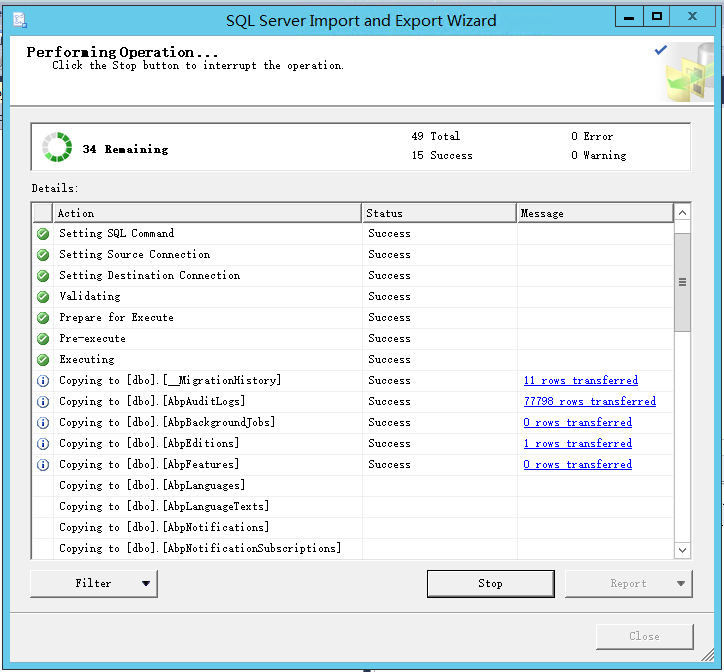Click the details list scrollbar thumb
The width and height of the screenshot is (724, 672).
[682, 282]
